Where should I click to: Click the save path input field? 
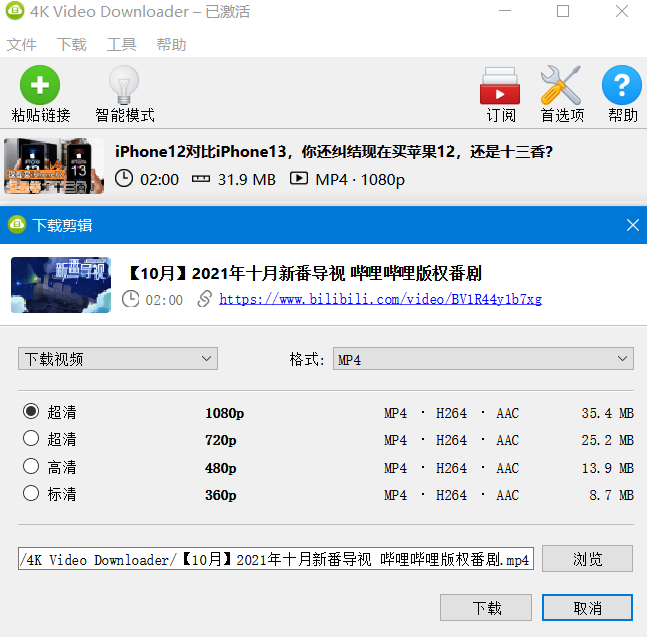pos(276,559)
